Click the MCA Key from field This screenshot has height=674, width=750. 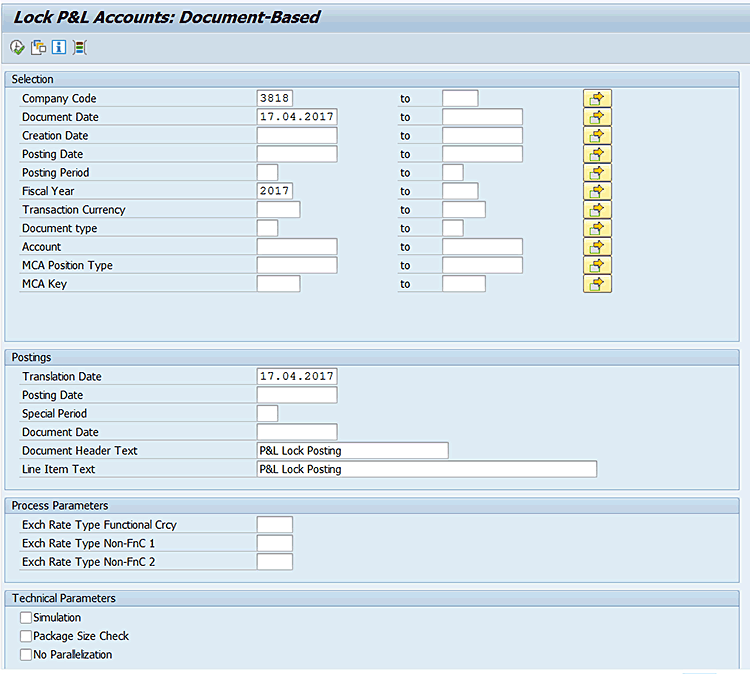pyautogui.click(x=278, y=284)
